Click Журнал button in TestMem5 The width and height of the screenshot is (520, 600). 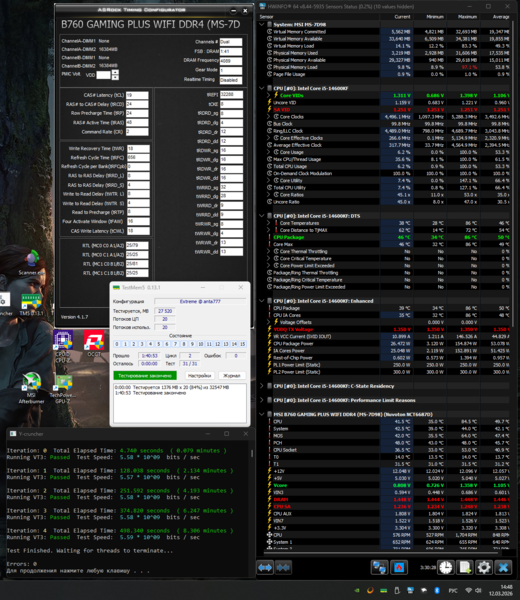[231, 376]
